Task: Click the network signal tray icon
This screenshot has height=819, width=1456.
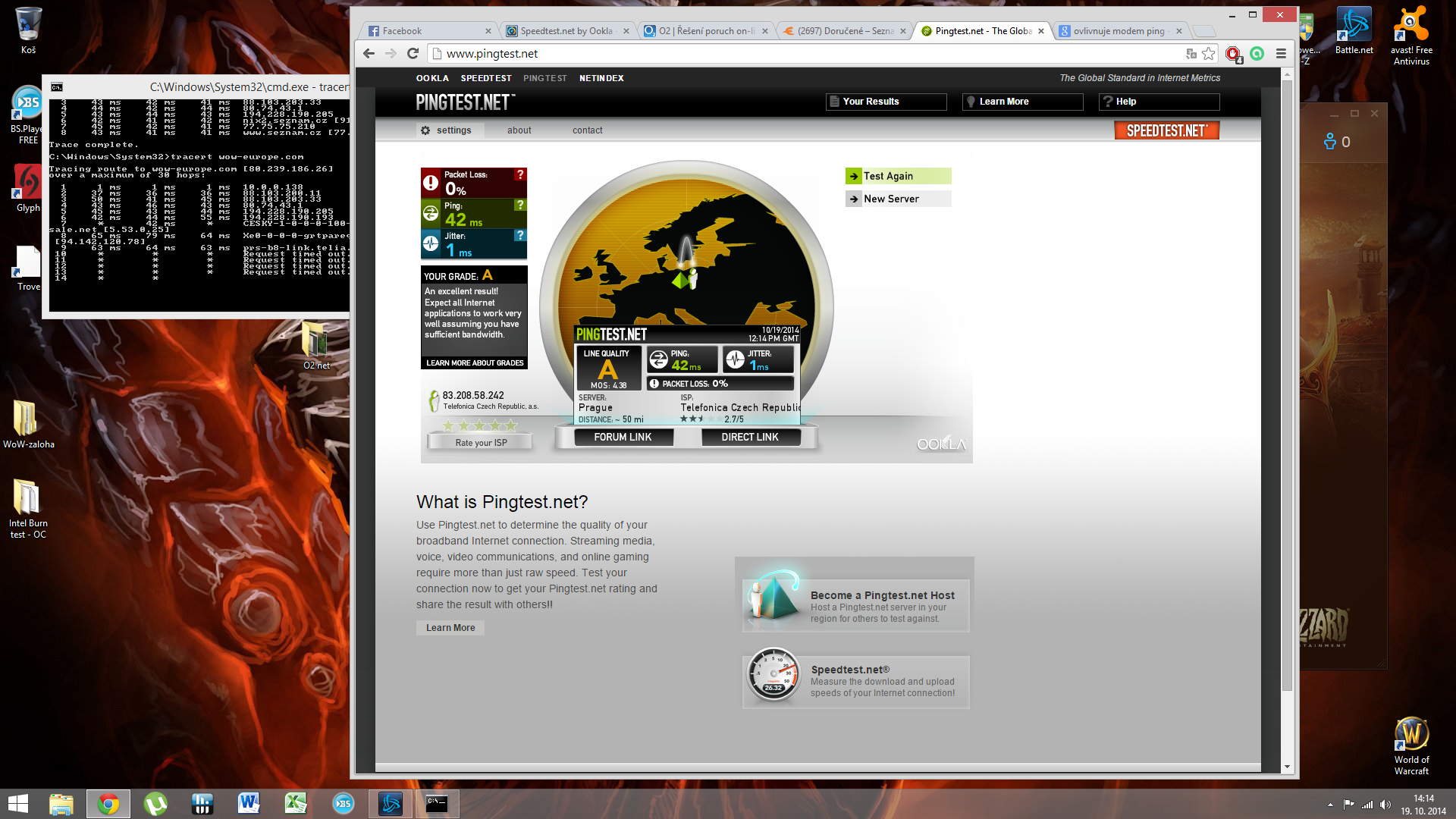Action: 1367,805
